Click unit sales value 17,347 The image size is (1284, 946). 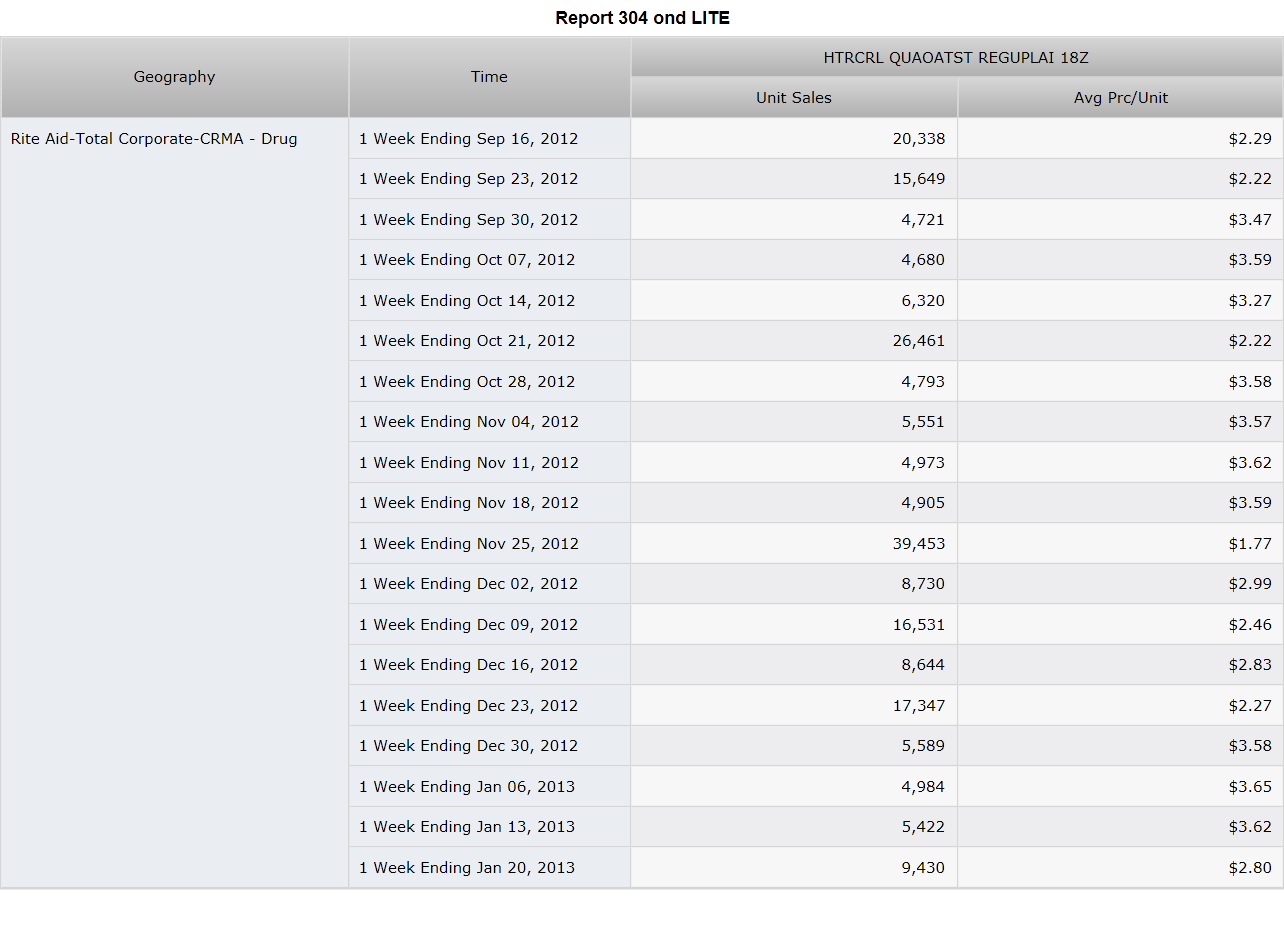[794, 705]
